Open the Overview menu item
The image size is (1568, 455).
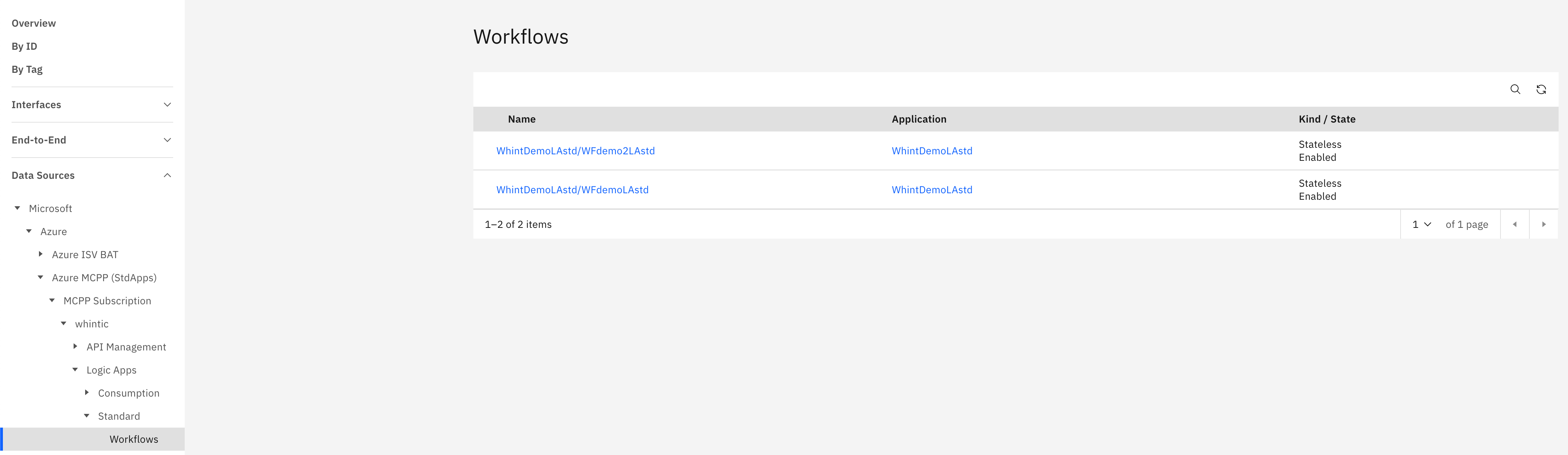click(34, 23)
